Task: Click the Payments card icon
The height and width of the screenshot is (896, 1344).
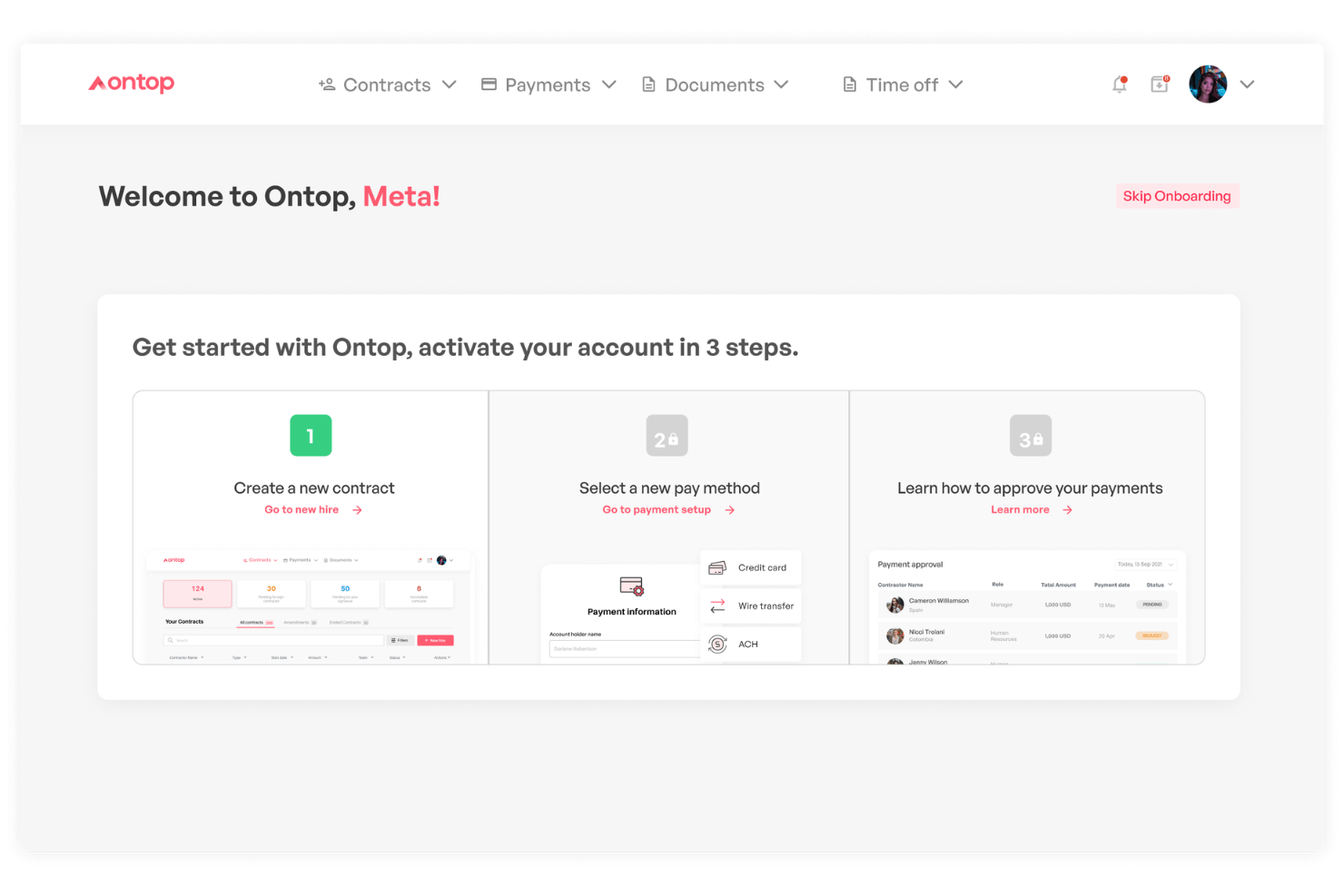Action: pyautogui.click(x=489, y=84)
